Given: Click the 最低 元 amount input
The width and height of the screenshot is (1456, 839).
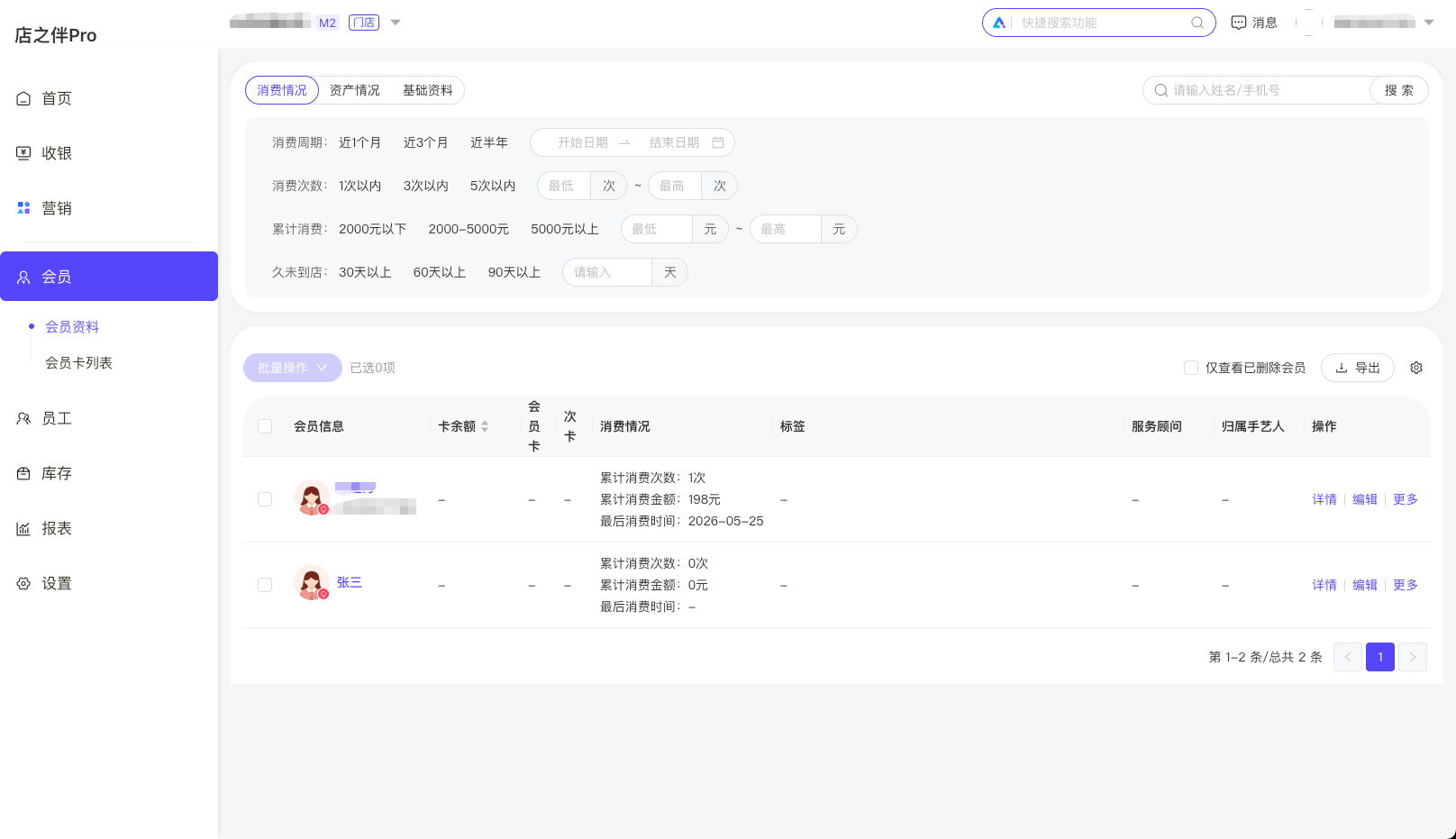Looking at the screenshot, I should [657, 229].
